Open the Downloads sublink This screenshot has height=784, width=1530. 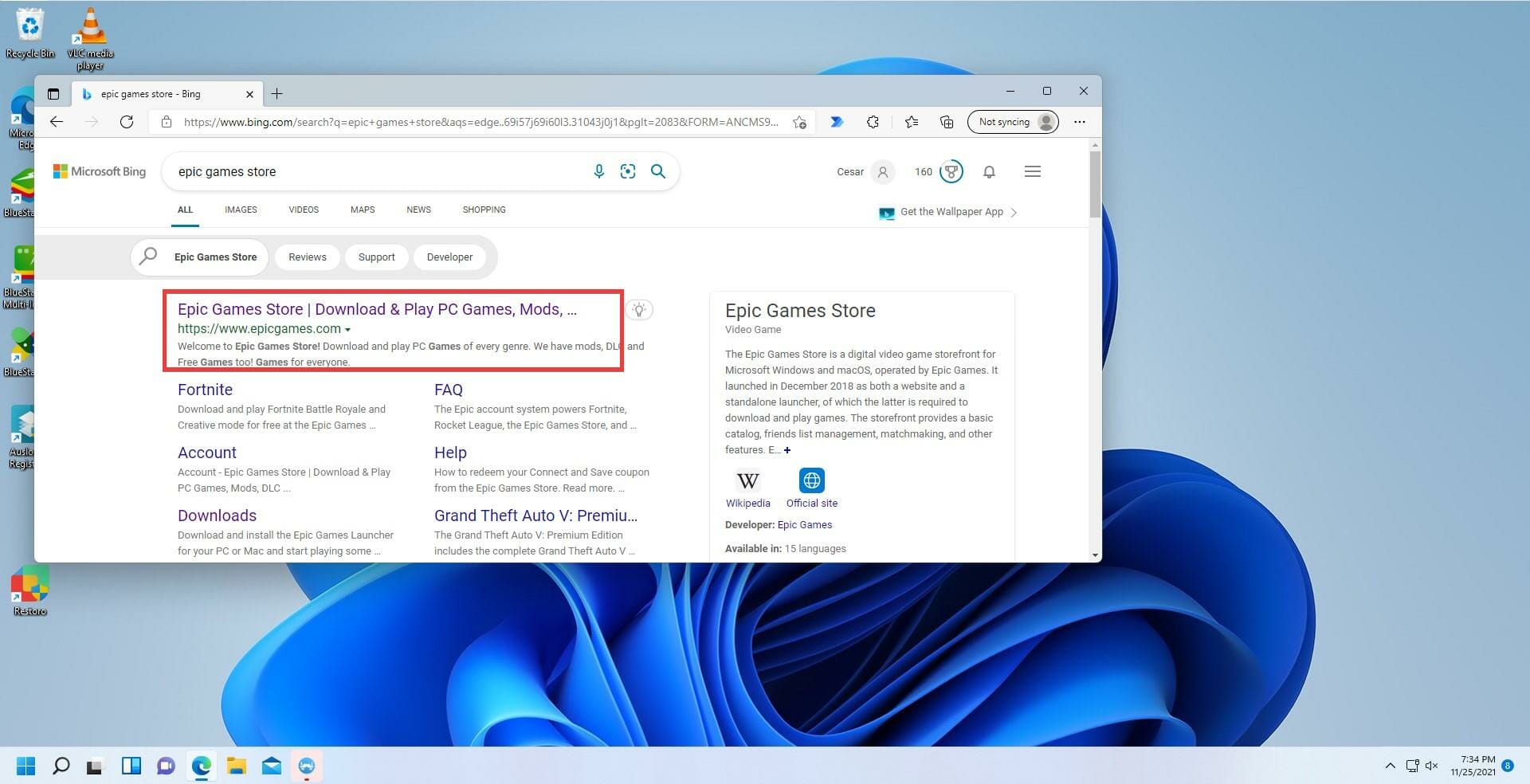(217, 515)
